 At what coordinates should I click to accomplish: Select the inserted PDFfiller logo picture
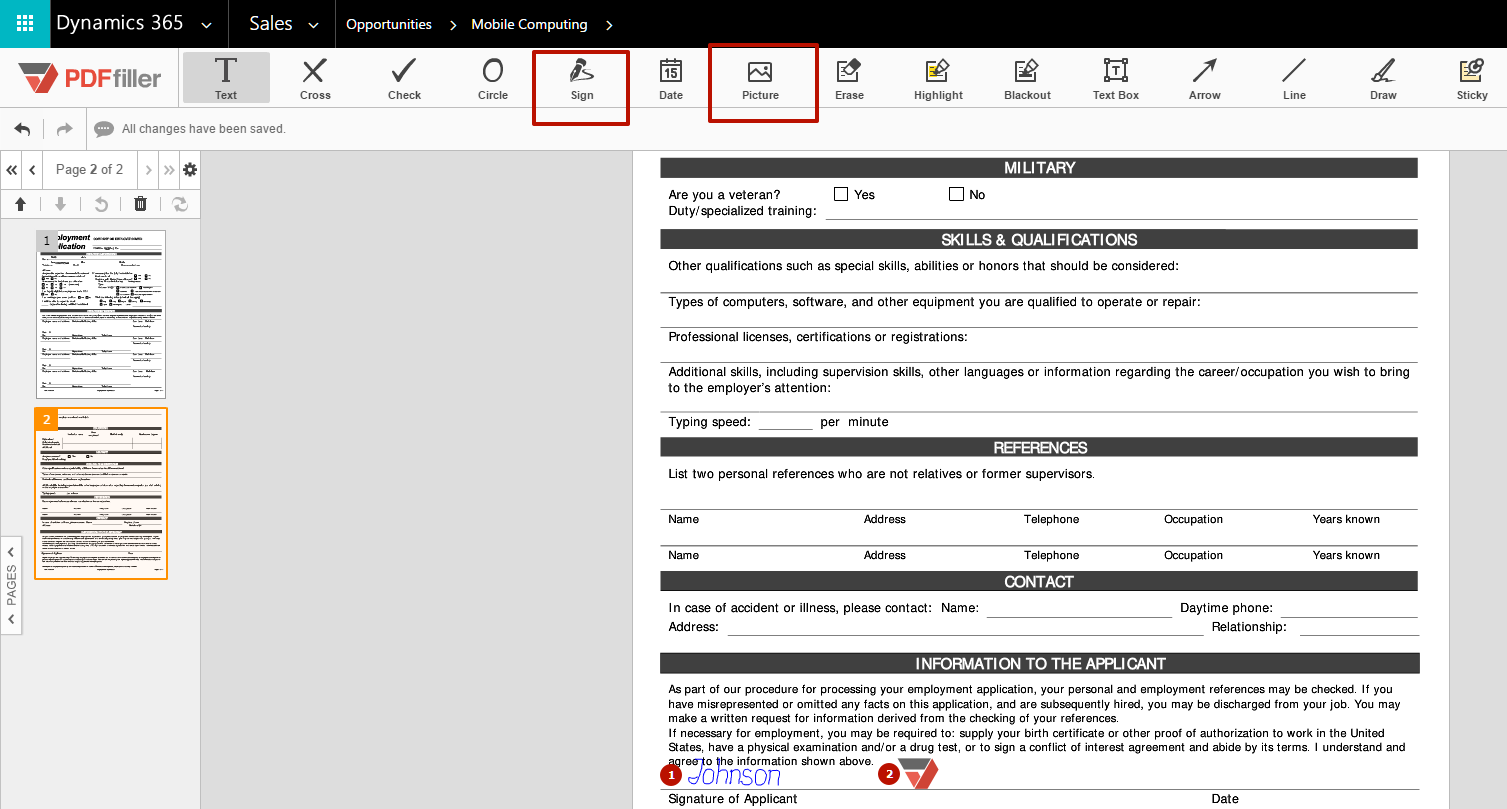918,773
